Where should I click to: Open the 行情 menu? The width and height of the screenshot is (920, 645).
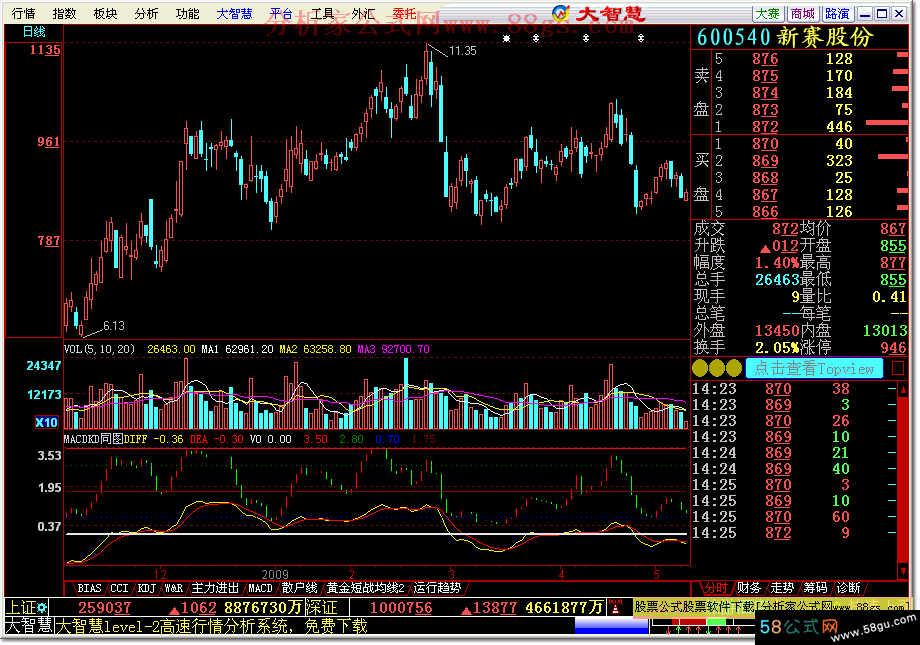tap(23, 13)
